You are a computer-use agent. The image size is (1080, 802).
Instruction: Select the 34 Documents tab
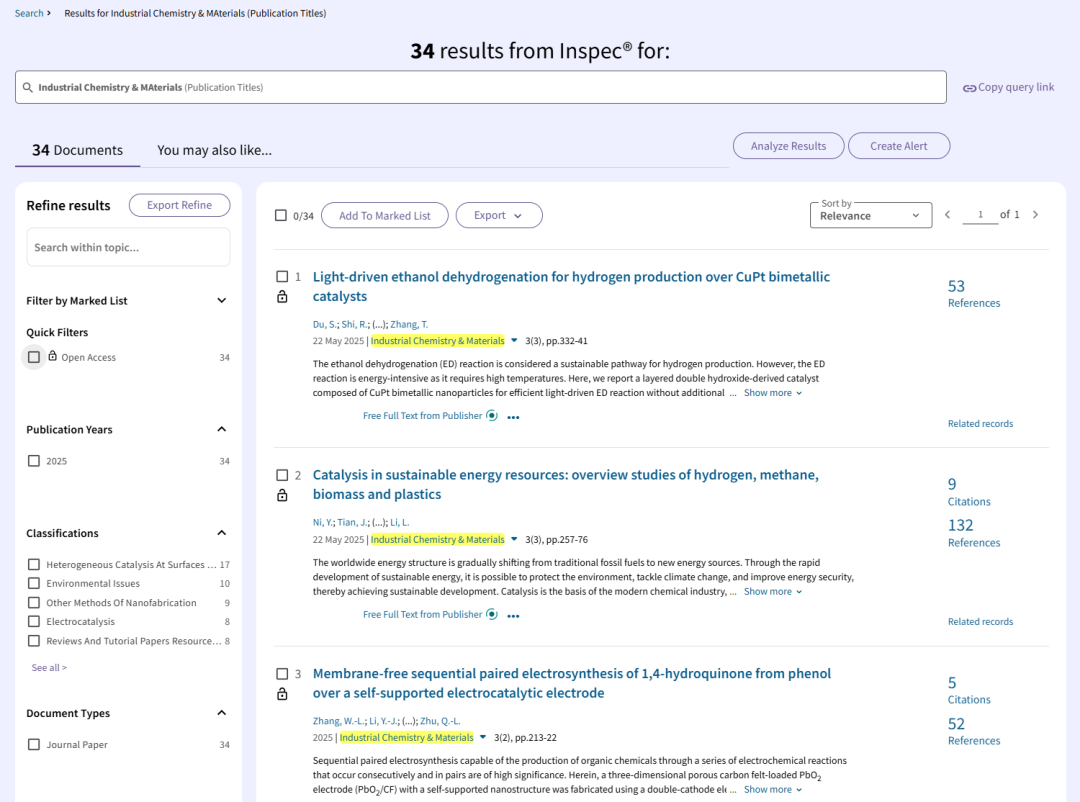click(x=77, y=150)
